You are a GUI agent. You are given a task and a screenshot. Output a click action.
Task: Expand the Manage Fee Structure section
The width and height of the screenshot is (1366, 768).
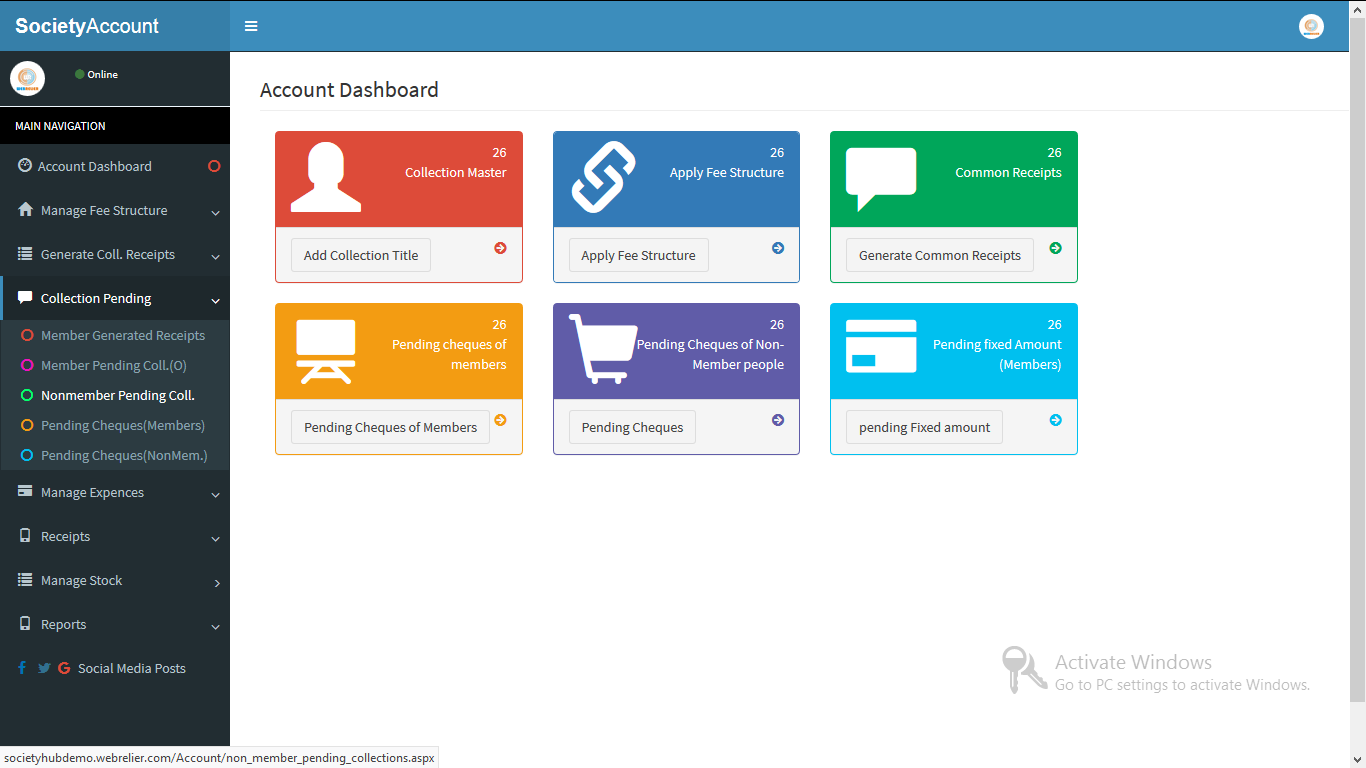click(103, 210)
